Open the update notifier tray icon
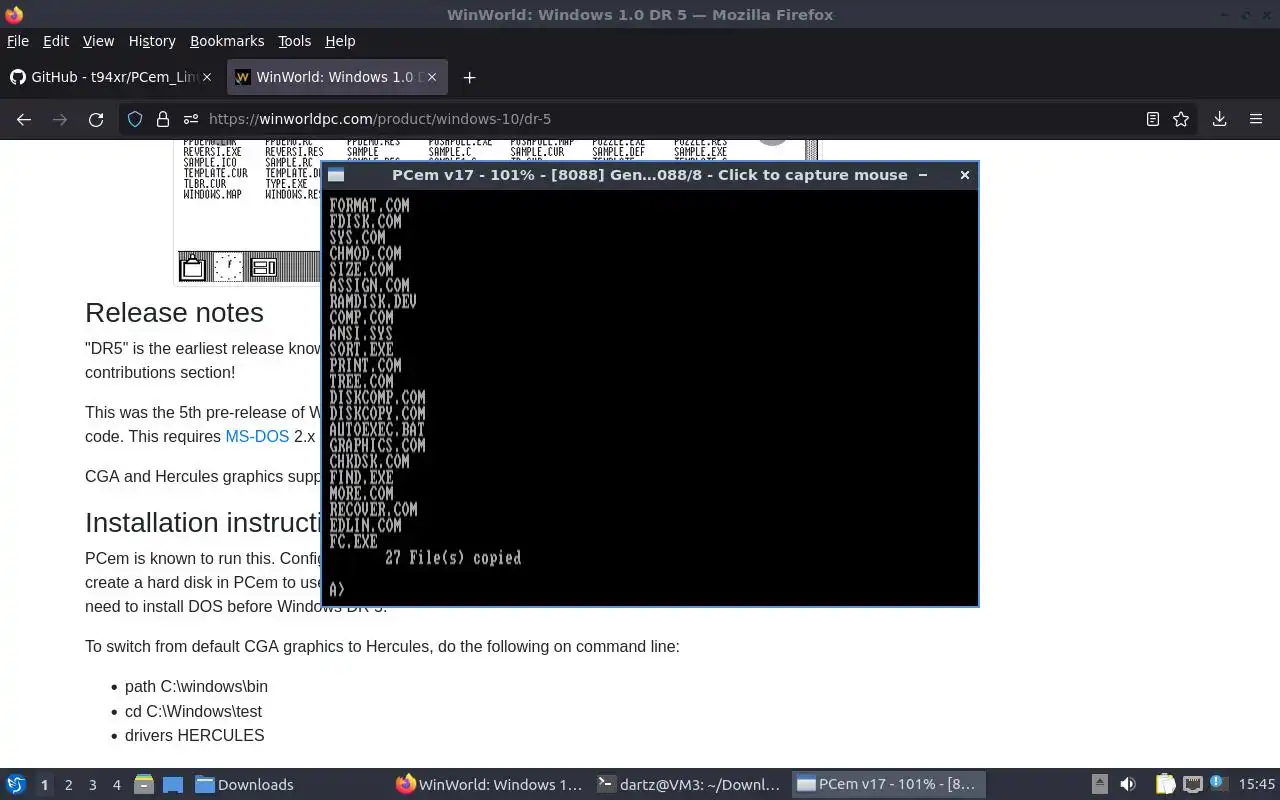This screenshot has height=800, width=1280. pos(1217,784)
